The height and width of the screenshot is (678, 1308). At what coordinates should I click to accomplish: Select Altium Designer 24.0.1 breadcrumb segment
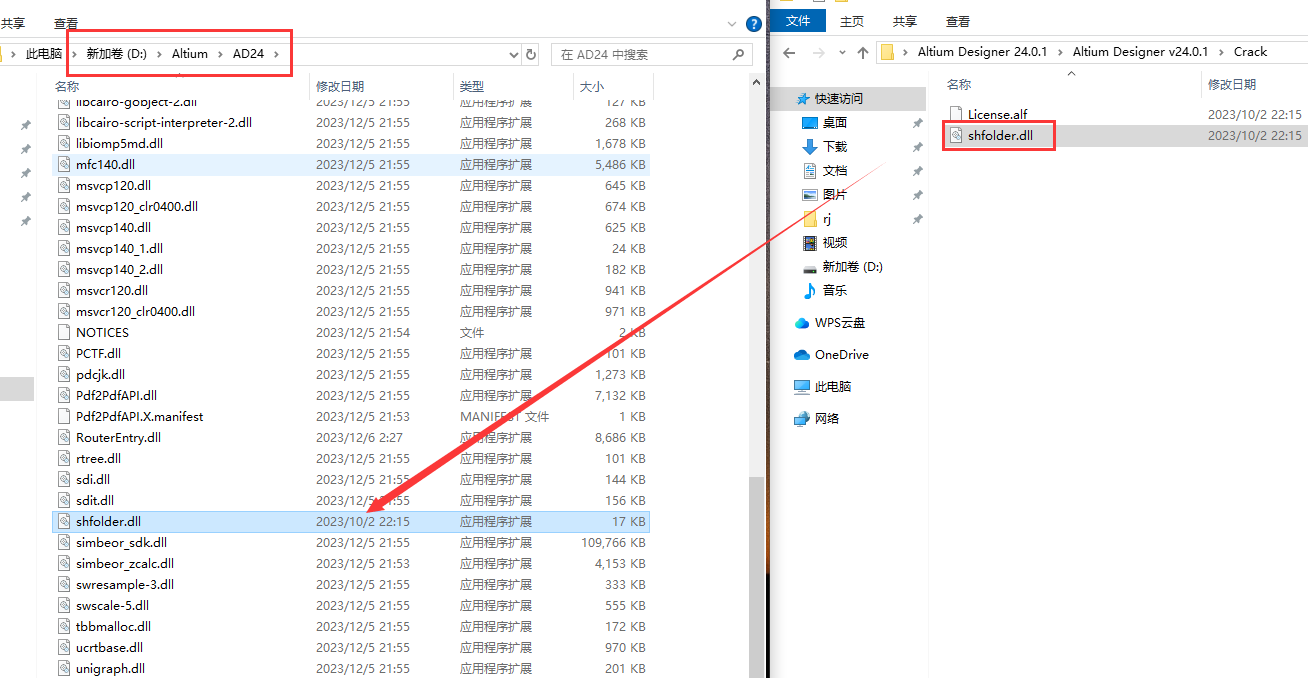point(982,52)
